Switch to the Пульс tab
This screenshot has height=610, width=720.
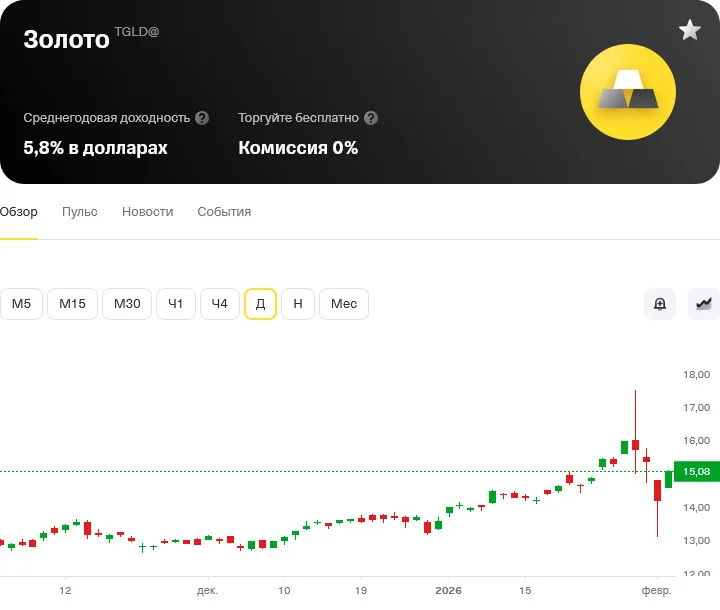pyautogui.click(x=80, y=212)
